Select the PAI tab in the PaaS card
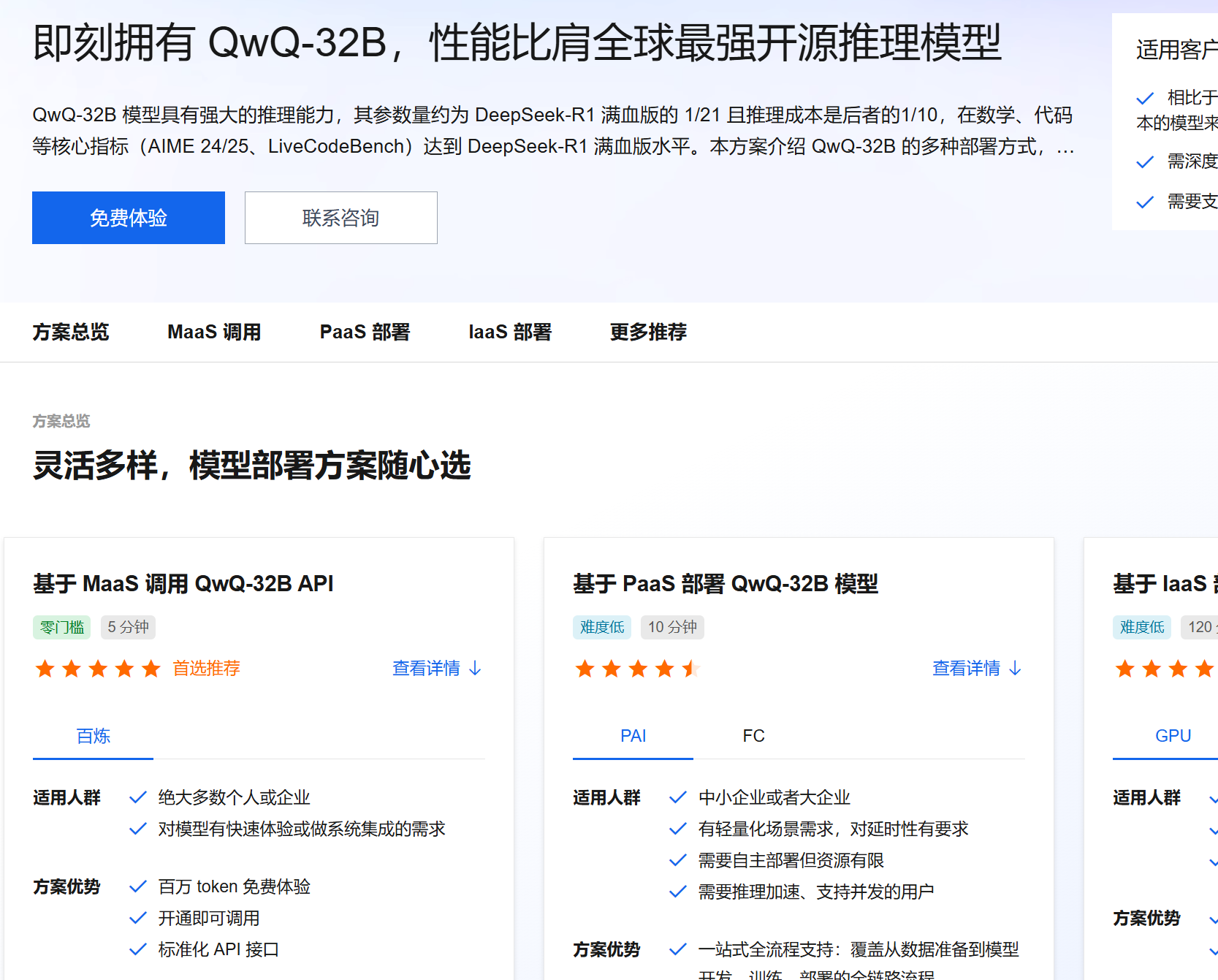1218x980 pixels. pos(633,736)
